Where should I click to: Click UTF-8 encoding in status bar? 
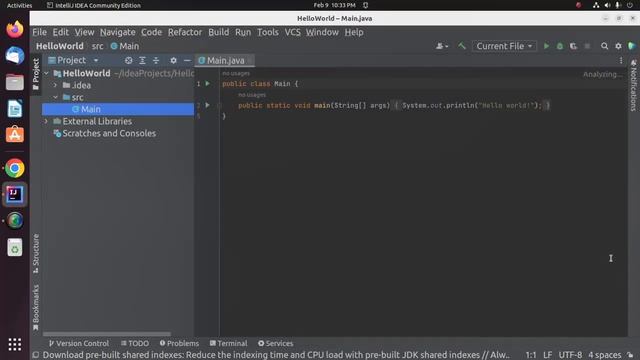(x=570, y=355)
